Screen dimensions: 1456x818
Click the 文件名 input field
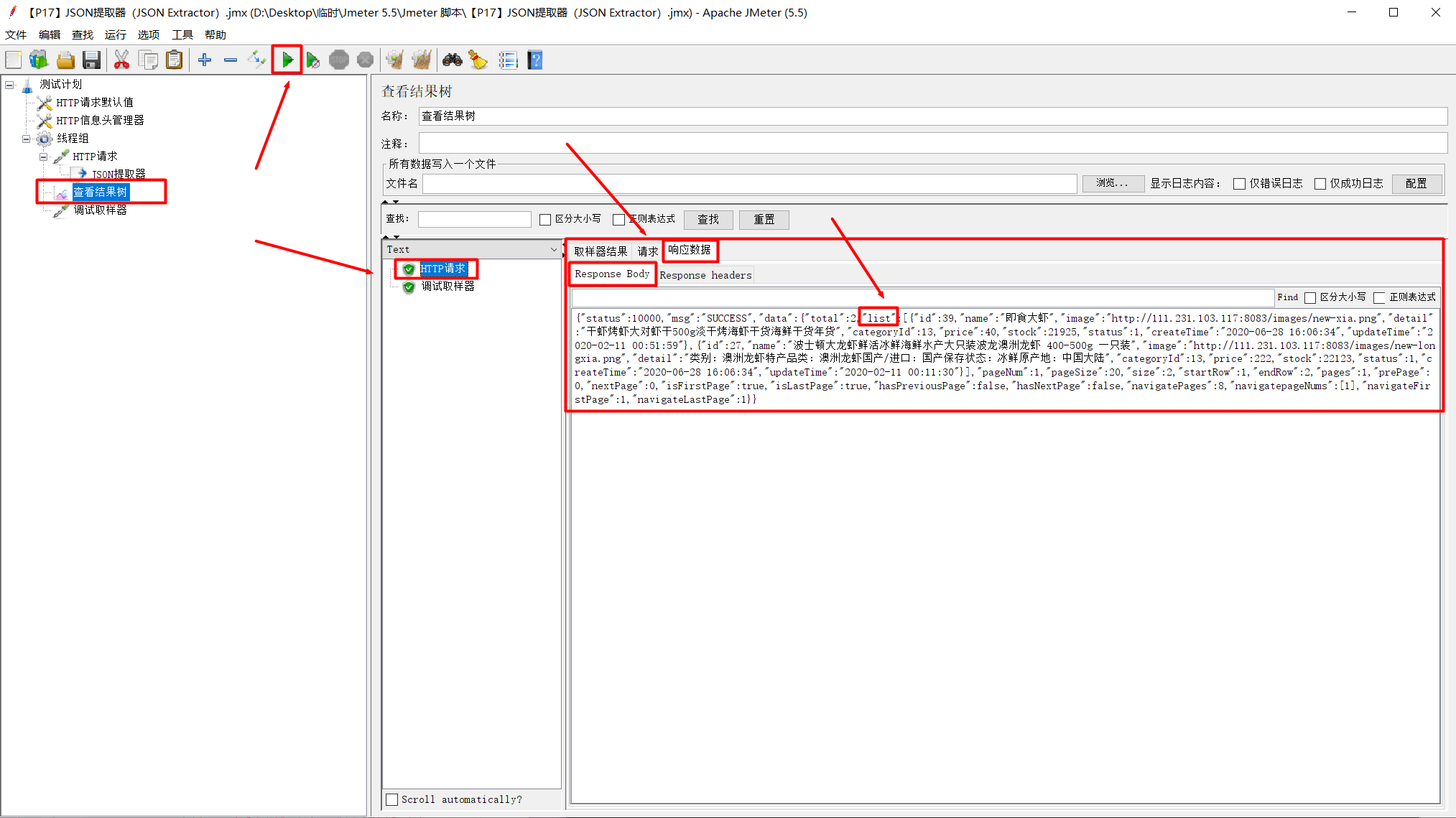tap(749, 184)
